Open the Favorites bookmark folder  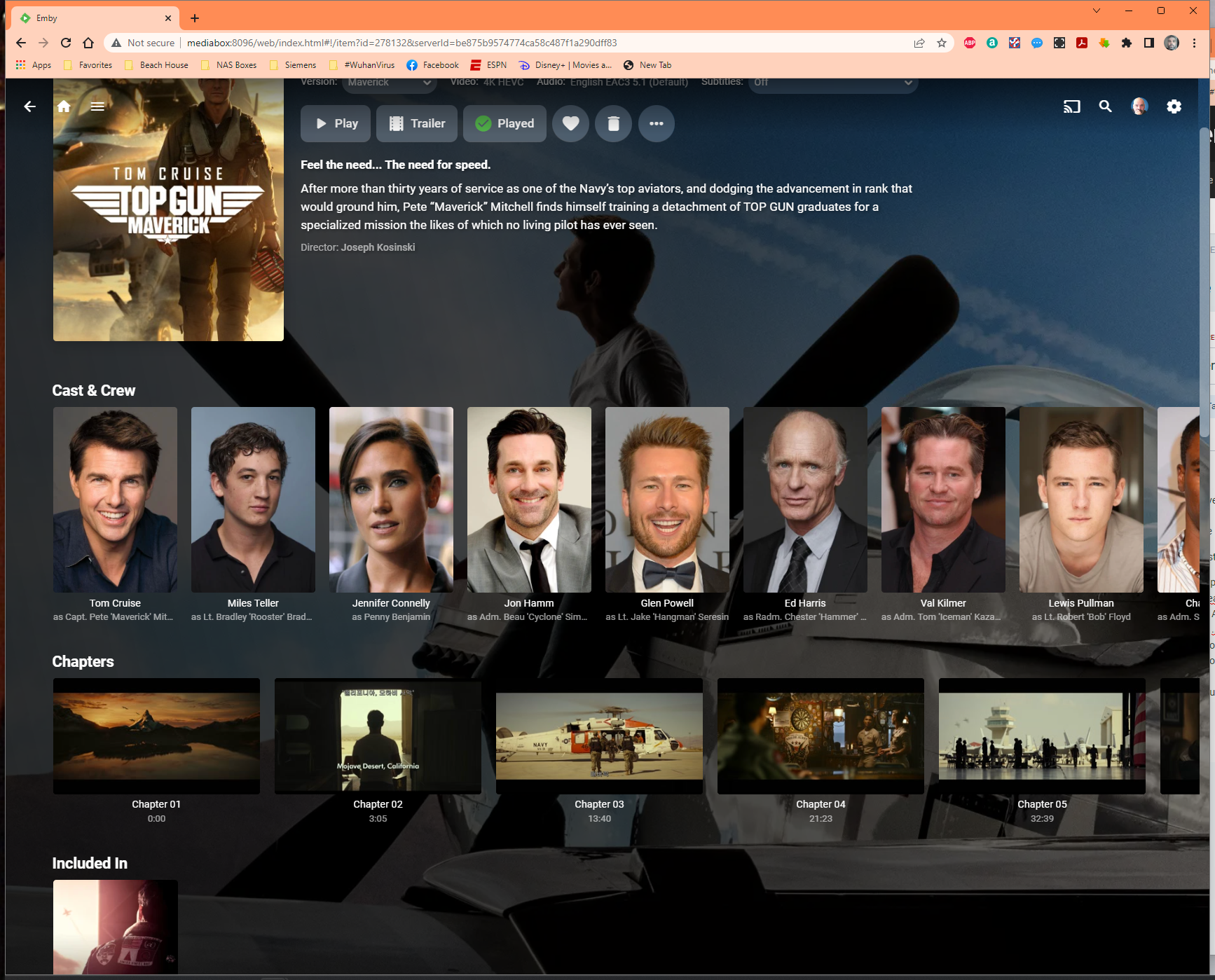tap(88, 65)
